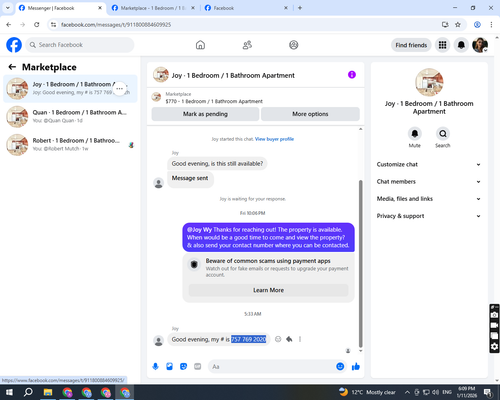The height and width of the screenshot is (400, 500).
Task: Select Joy conversation in Marketplace list
Action: point(70,89)
